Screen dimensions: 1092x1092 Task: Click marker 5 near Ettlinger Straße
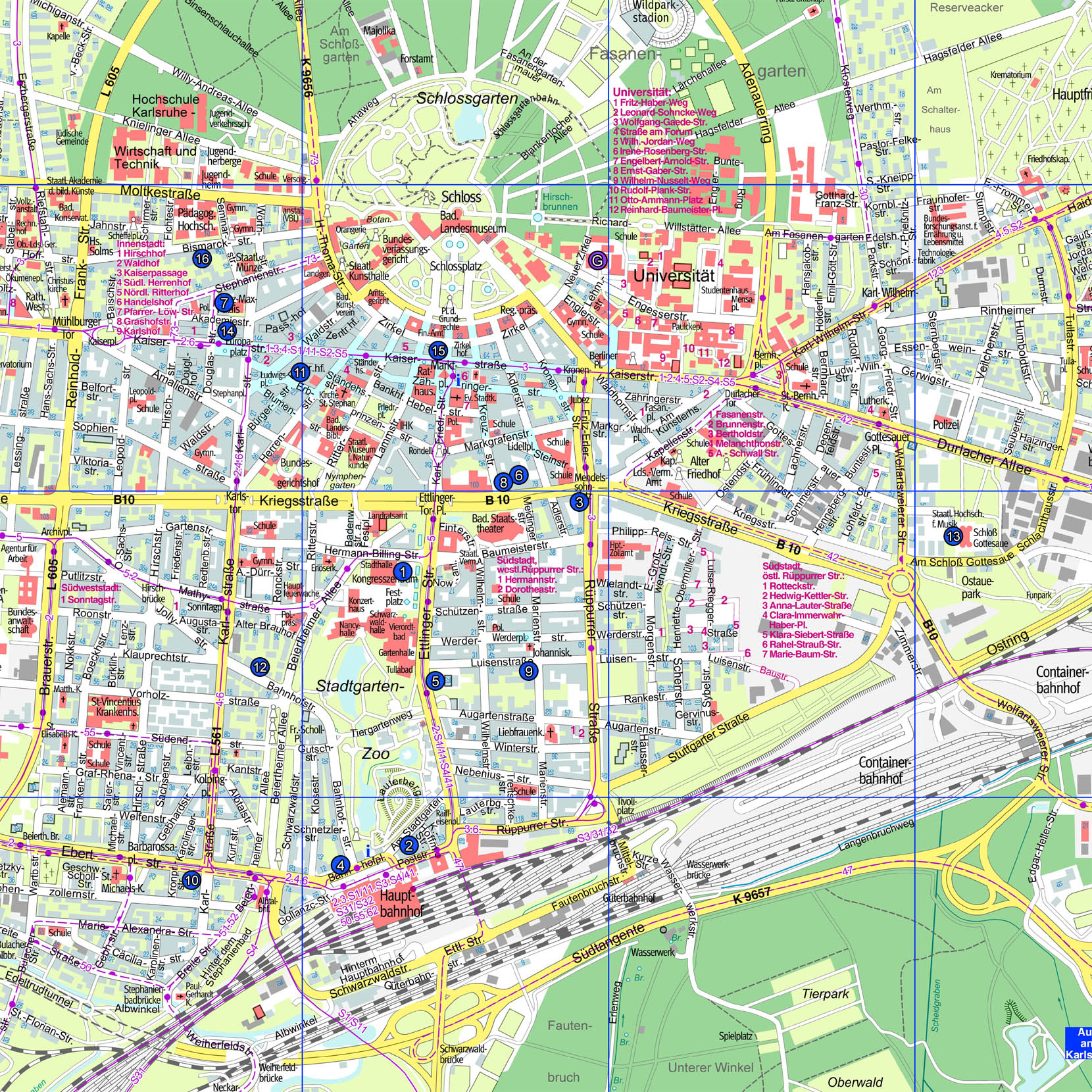(435, 682)
